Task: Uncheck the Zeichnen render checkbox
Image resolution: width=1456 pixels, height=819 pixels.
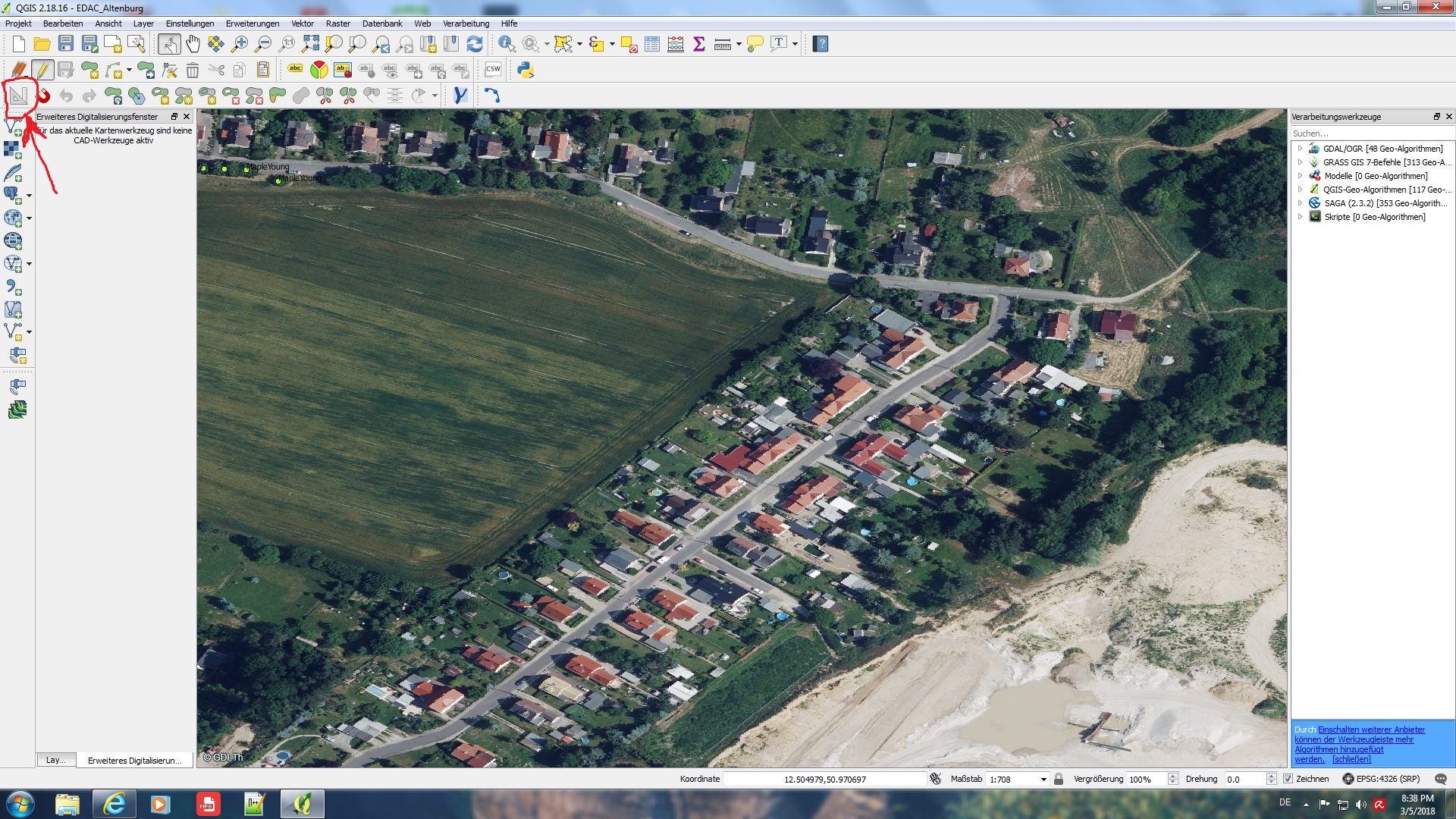Action: pyautogui.click(x=1288, y=779)
